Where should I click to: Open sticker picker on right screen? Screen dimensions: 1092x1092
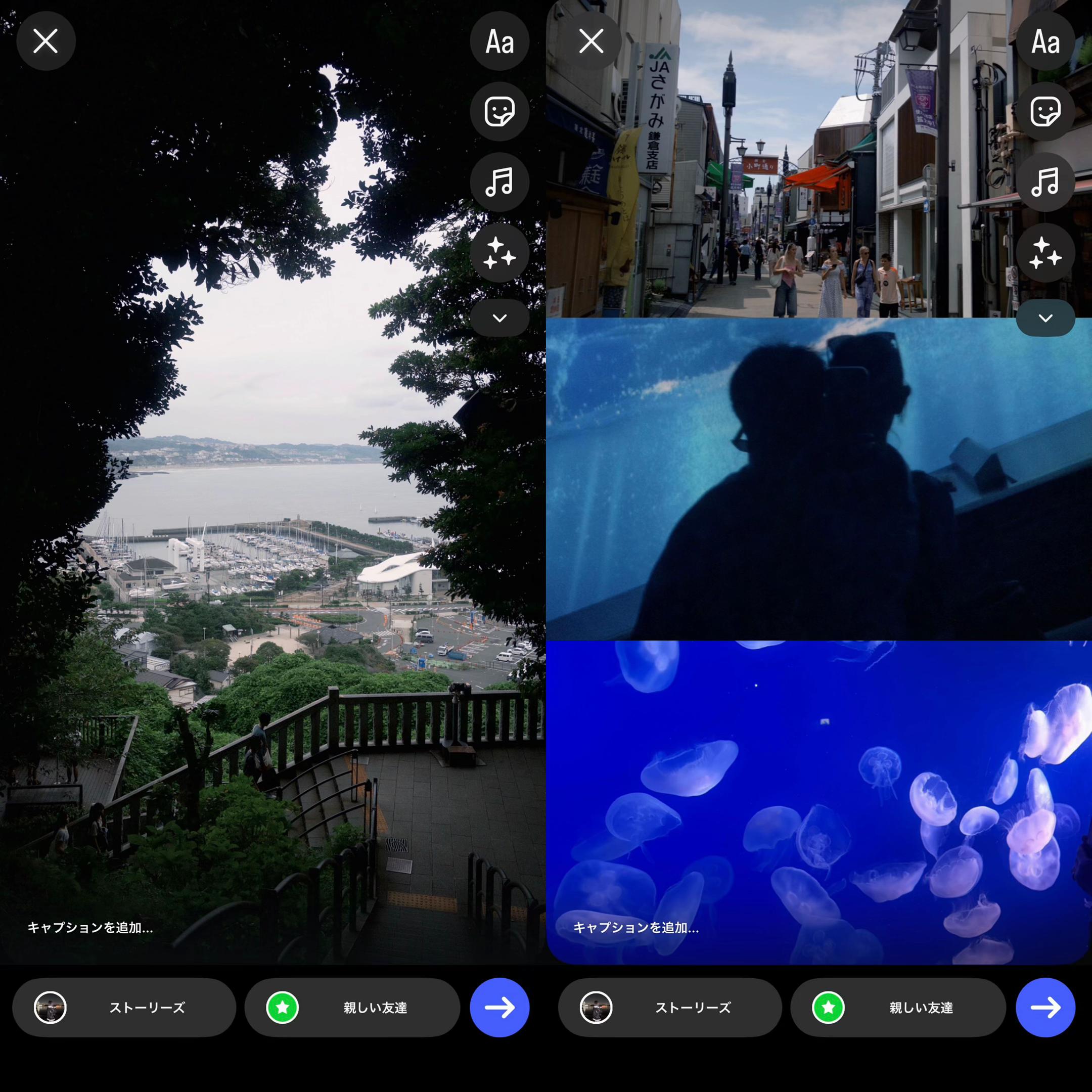click(1045, 111)
